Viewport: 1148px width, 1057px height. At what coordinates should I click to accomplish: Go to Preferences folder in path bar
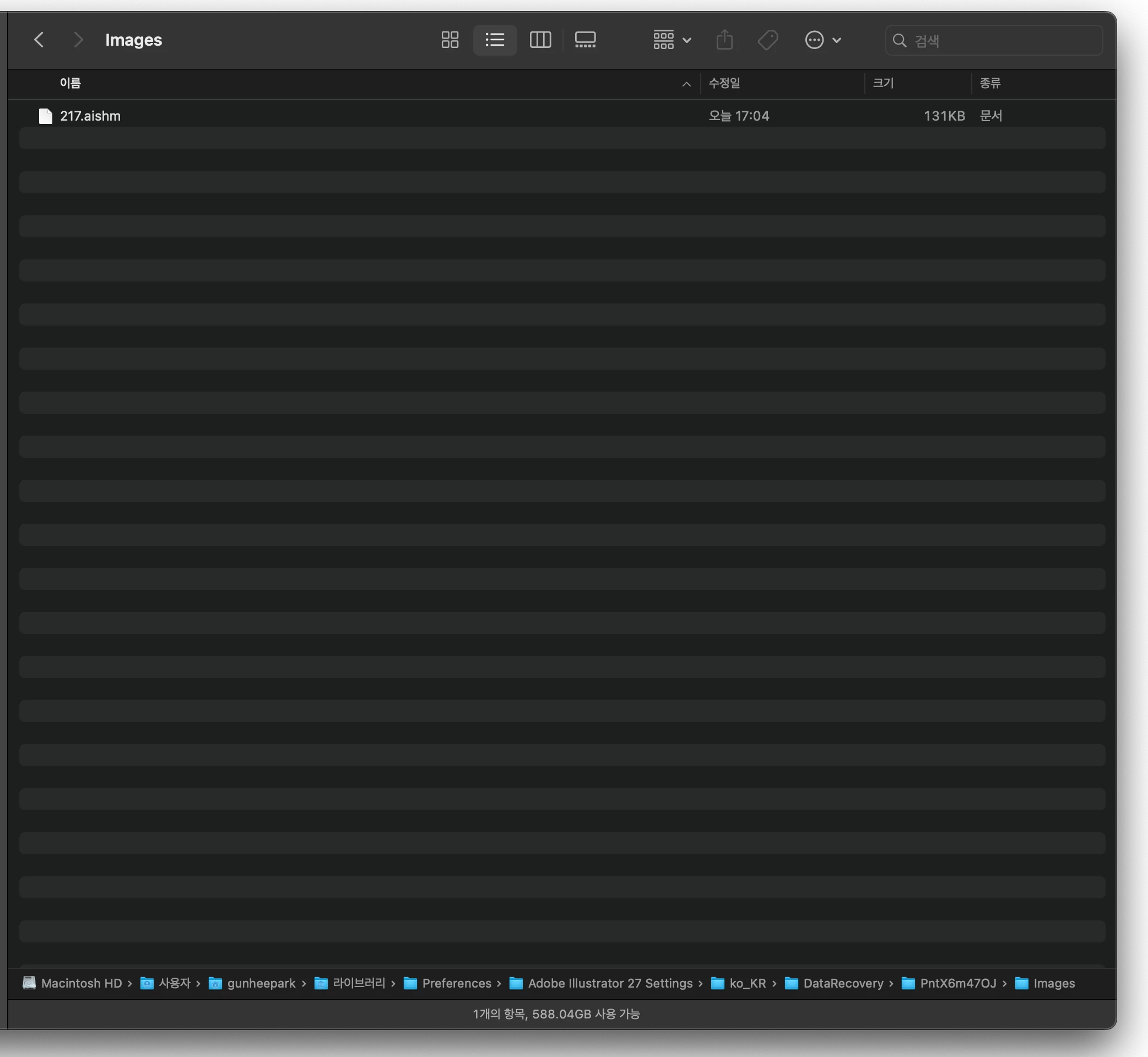coord(456,983)
